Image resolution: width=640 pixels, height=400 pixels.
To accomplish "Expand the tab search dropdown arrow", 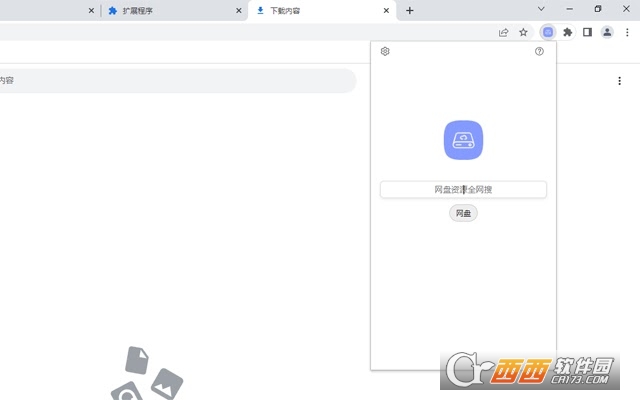I will (541, 9).
